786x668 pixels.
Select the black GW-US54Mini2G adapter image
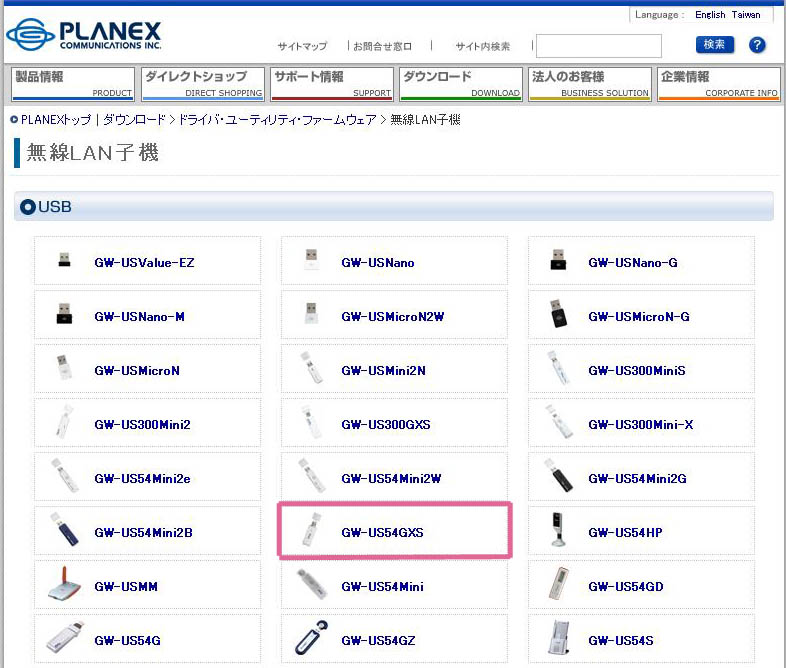point(558,476)
